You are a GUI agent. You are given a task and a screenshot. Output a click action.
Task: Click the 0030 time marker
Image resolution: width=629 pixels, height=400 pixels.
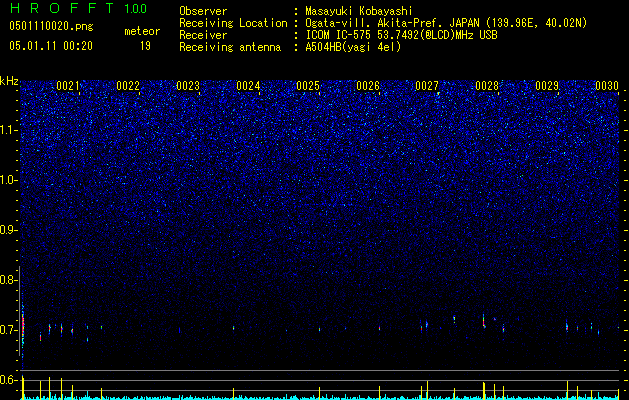[607, 86]
